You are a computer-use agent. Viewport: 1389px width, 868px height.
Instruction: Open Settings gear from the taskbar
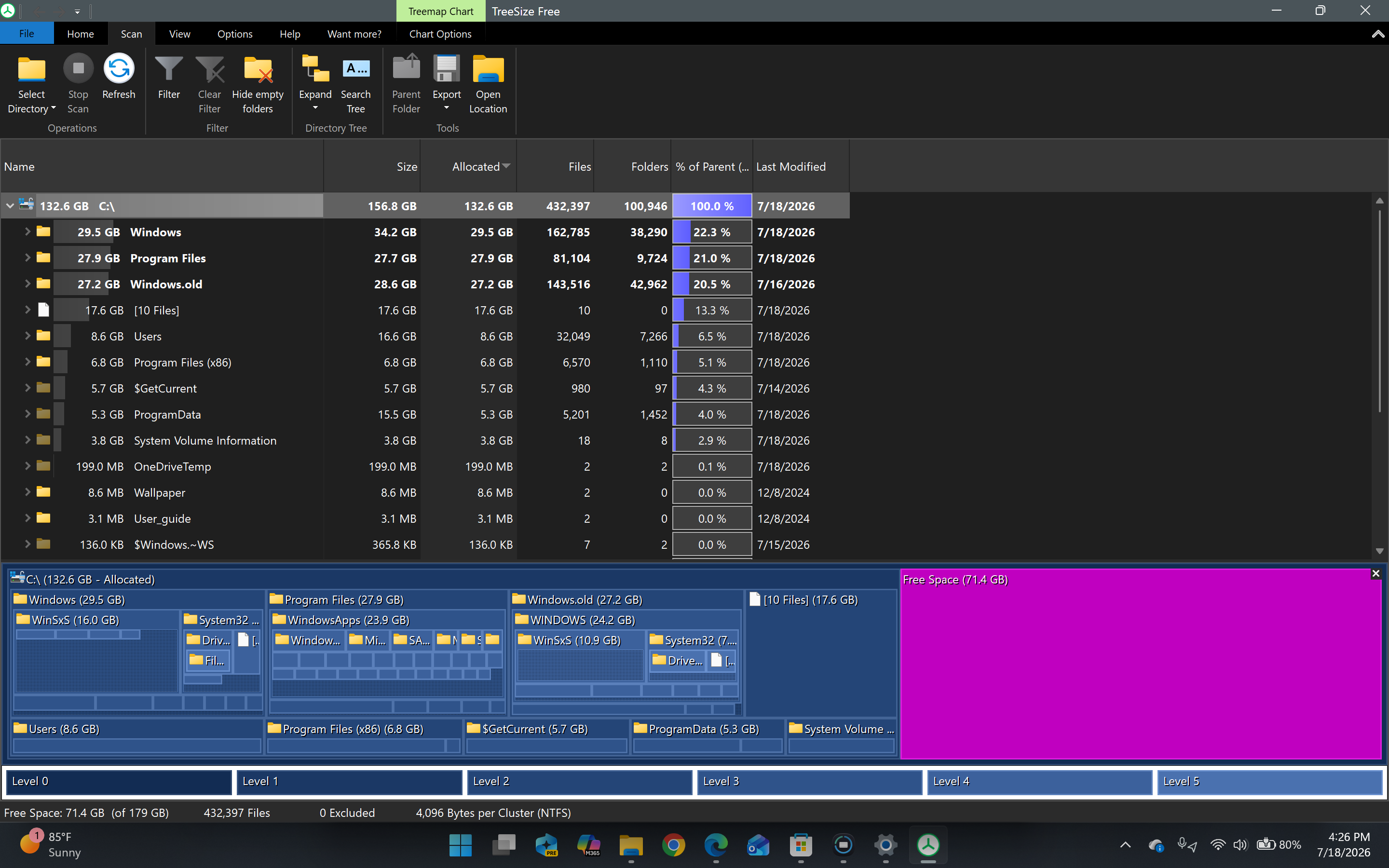tap(885, 845)
